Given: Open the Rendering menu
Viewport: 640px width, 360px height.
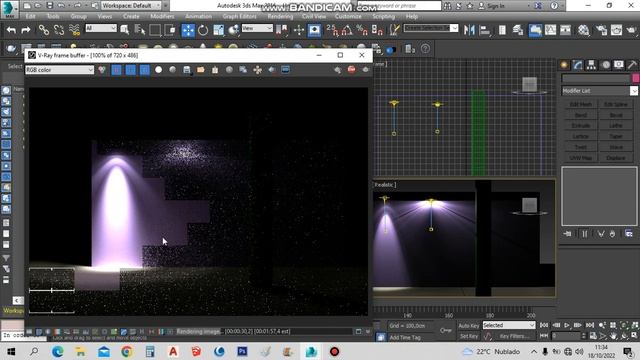Looking at the screenshot, I should point(280,16).
